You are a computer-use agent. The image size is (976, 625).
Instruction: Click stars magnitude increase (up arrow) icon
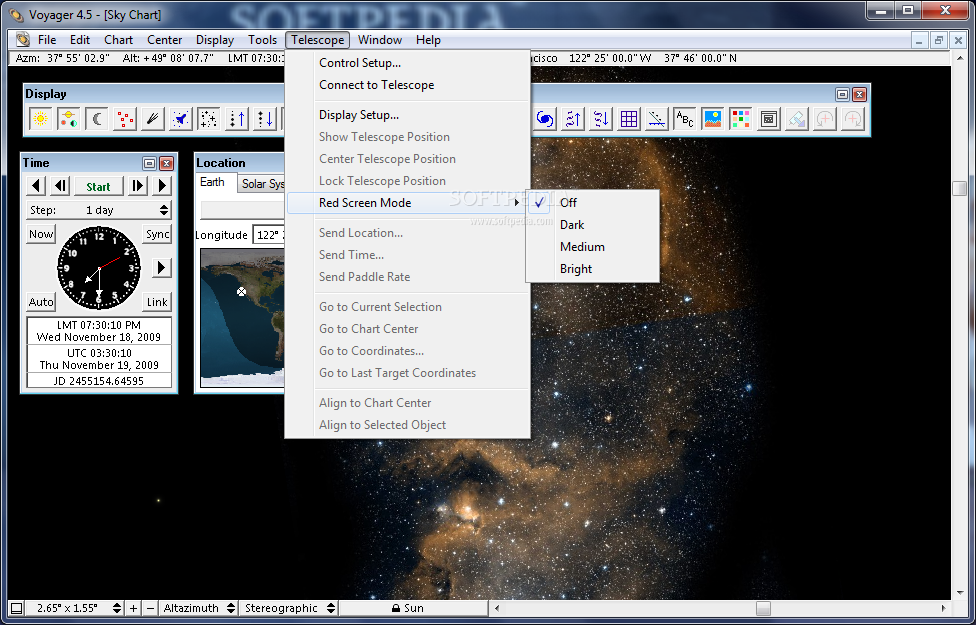(237, 118)
